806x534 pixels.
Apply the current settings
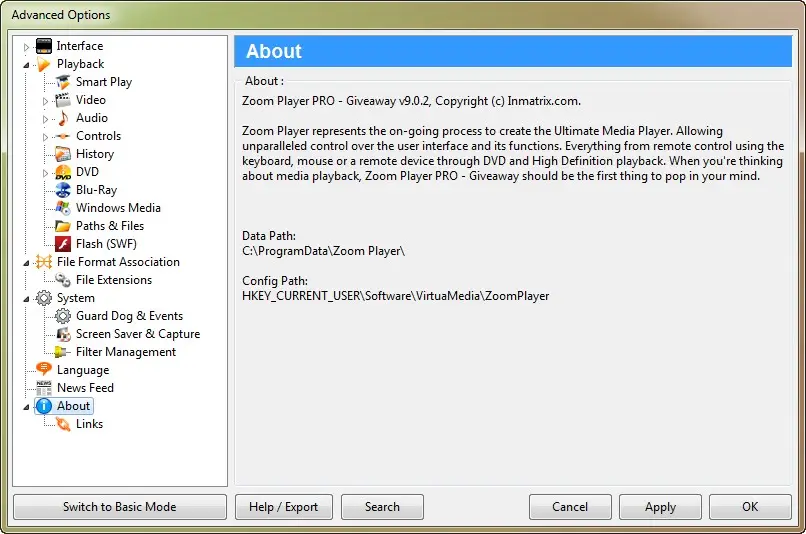pos(660,507)
